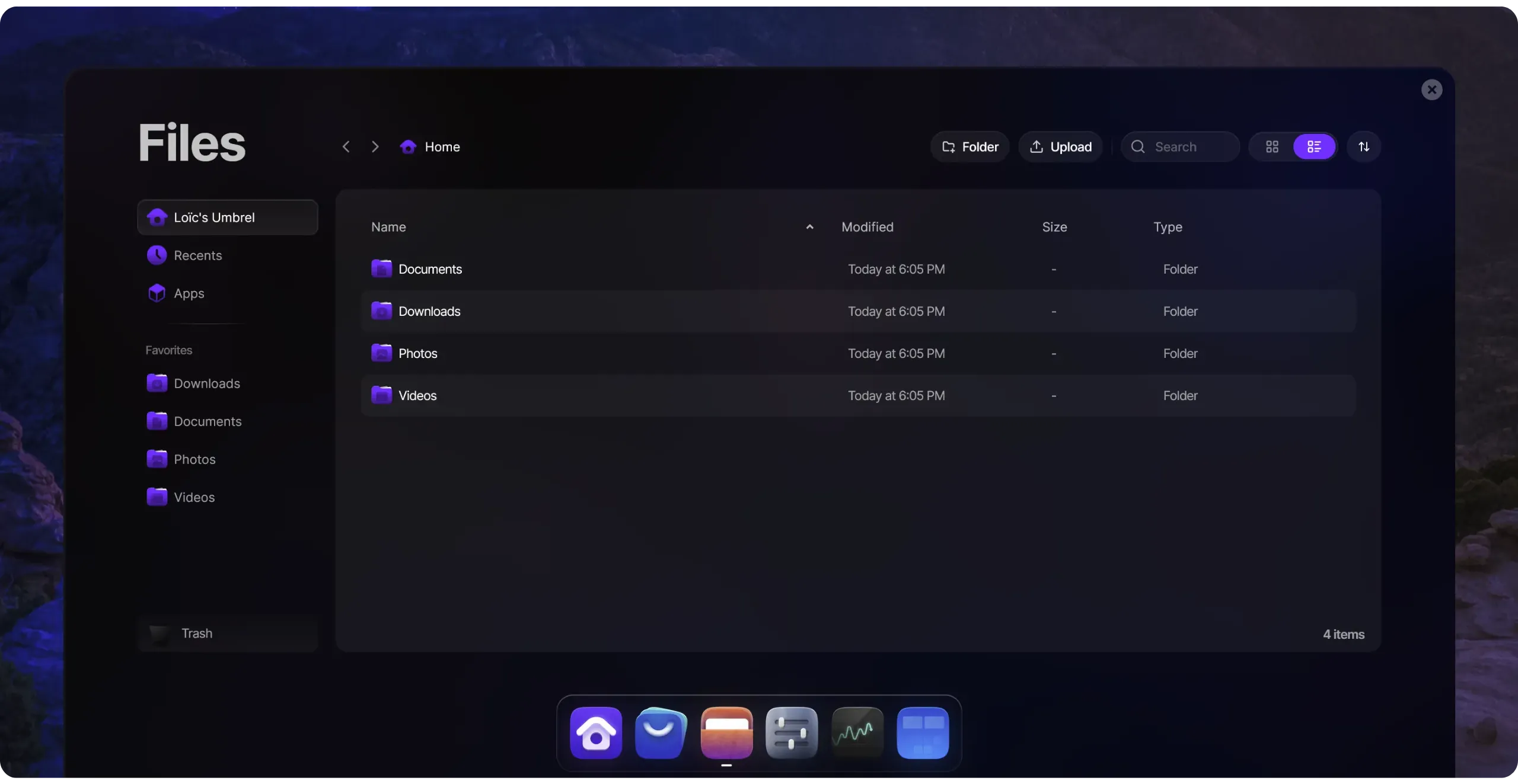This screenshot has height=784, width=1518.
Task: Click the Home breadcrumb label
Action: point(442,146)
